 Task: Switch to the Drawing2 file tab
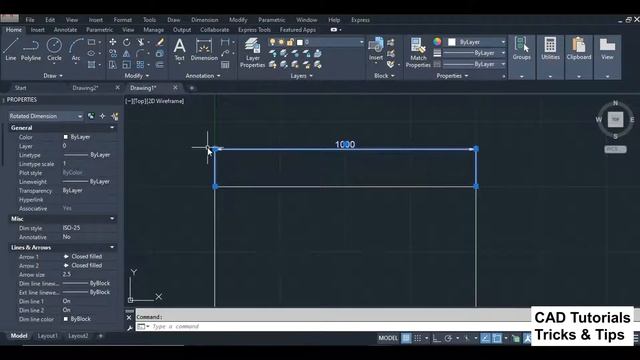(85, 88)
